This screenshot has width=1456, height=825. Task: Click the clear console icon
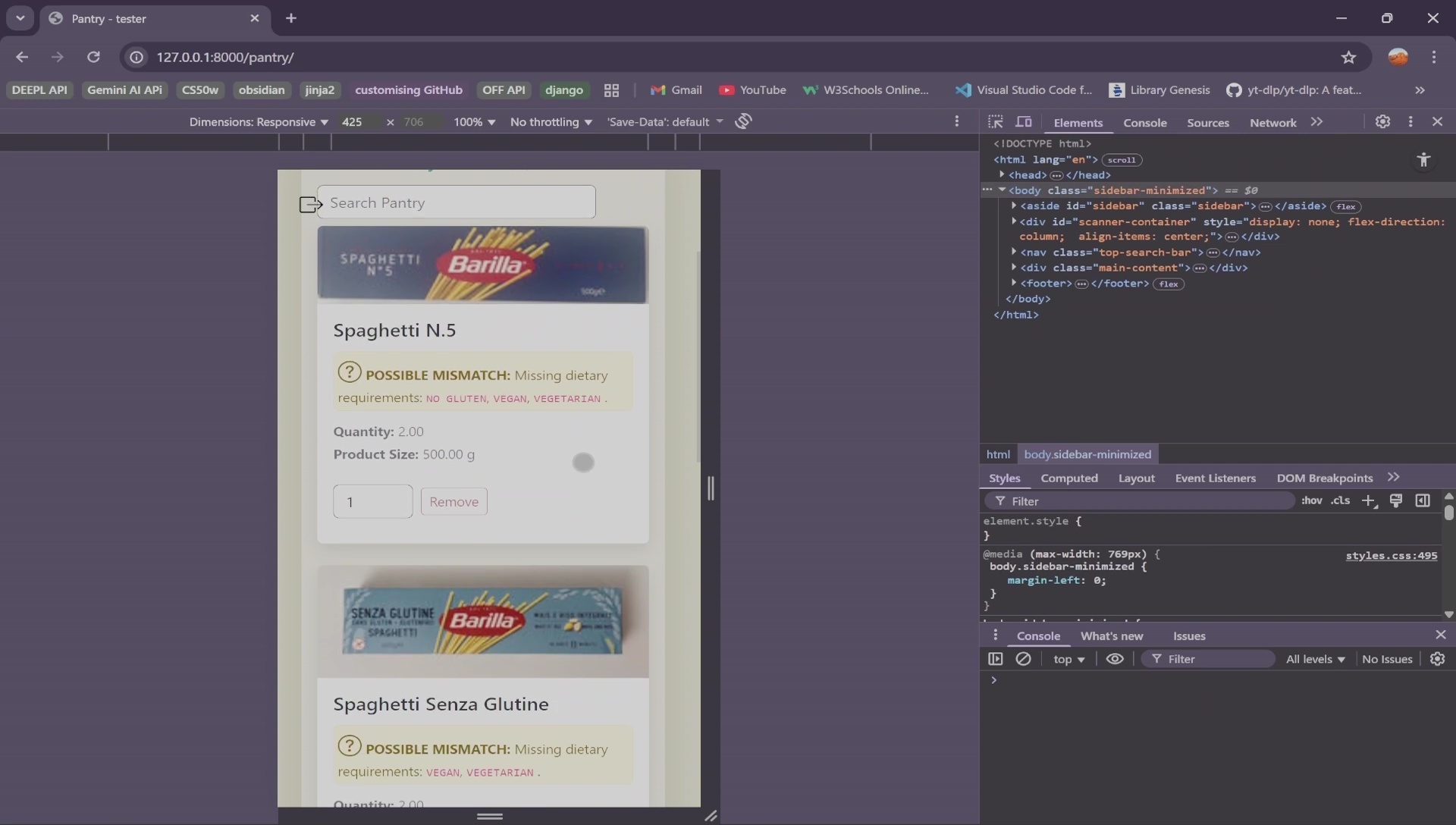(1025, 659)
